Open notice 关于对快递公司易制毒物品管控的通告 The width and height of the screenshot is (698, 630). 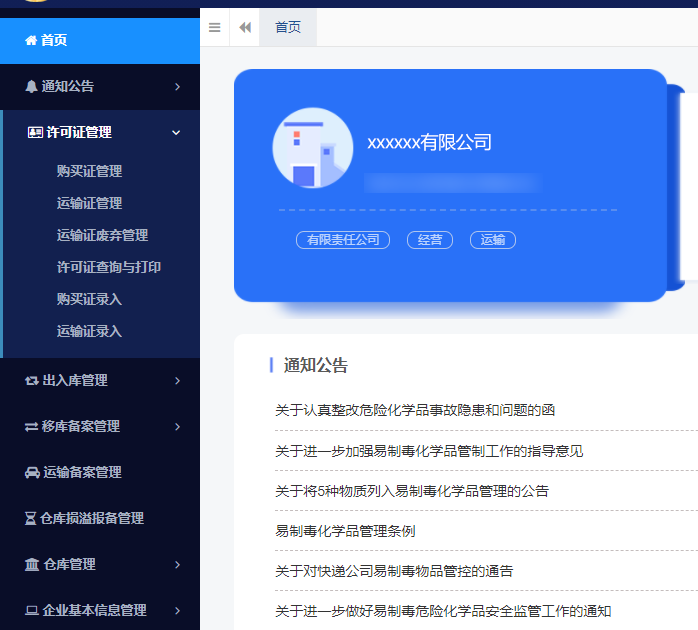point(393,571)
